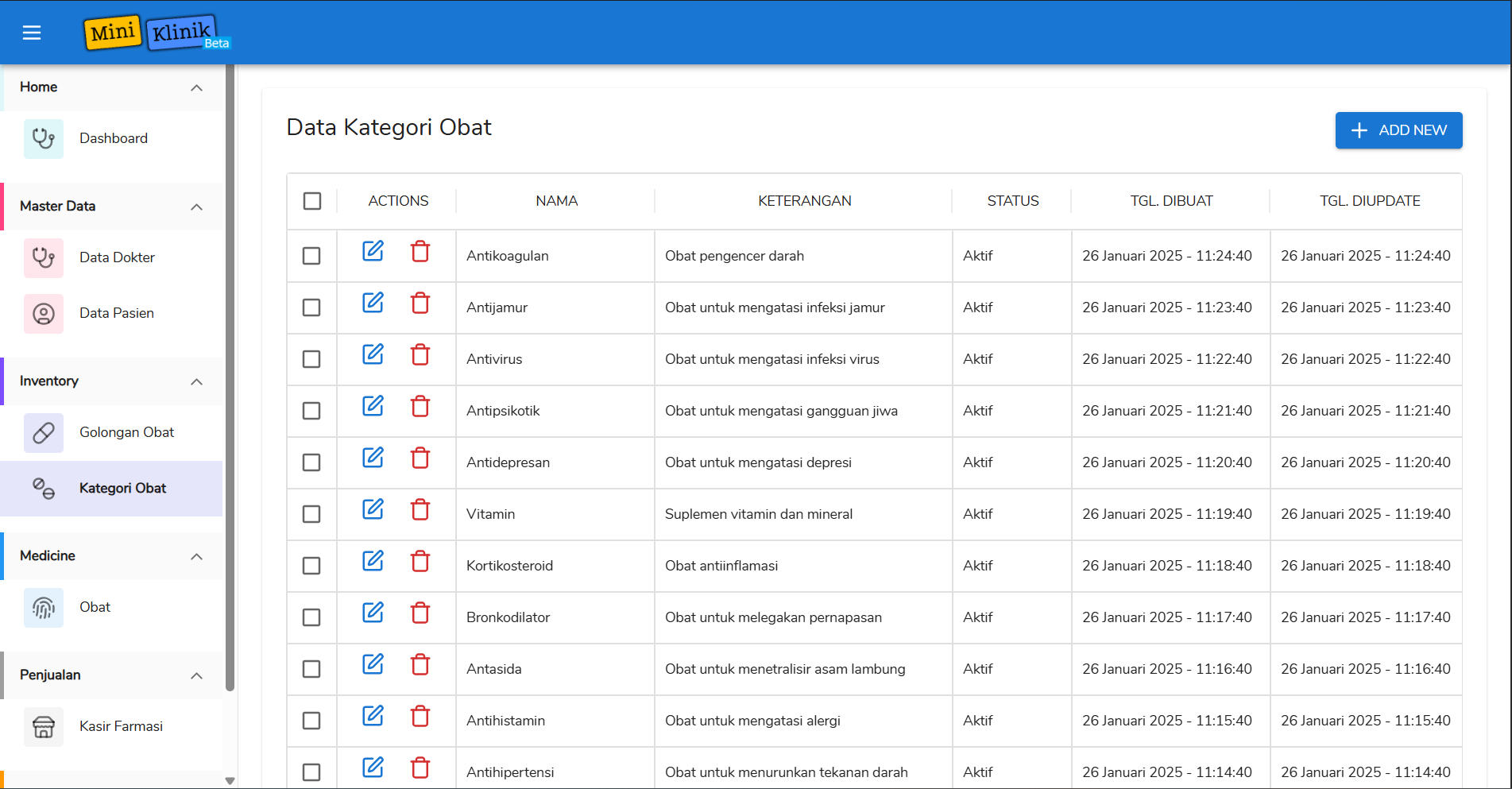
Task: Open the hamburger menu
Action: [x=32, y=33]
